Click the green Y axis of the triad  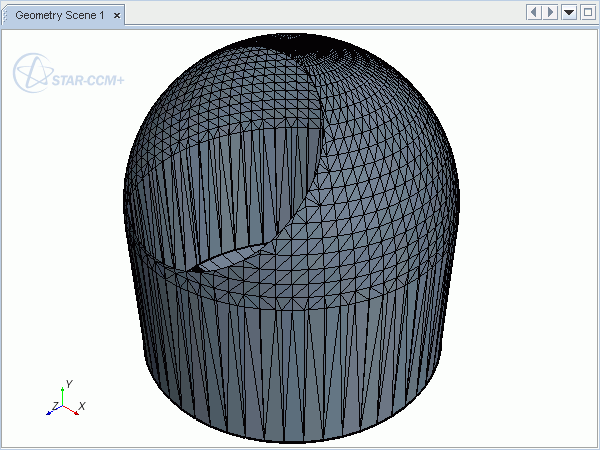coord(63,396)
